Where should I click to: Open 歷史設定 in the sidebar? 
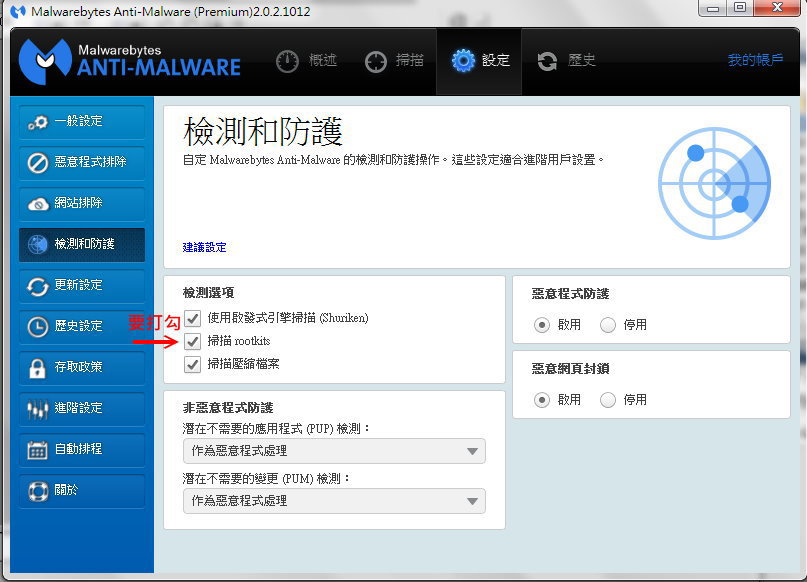tap(82, 327)
